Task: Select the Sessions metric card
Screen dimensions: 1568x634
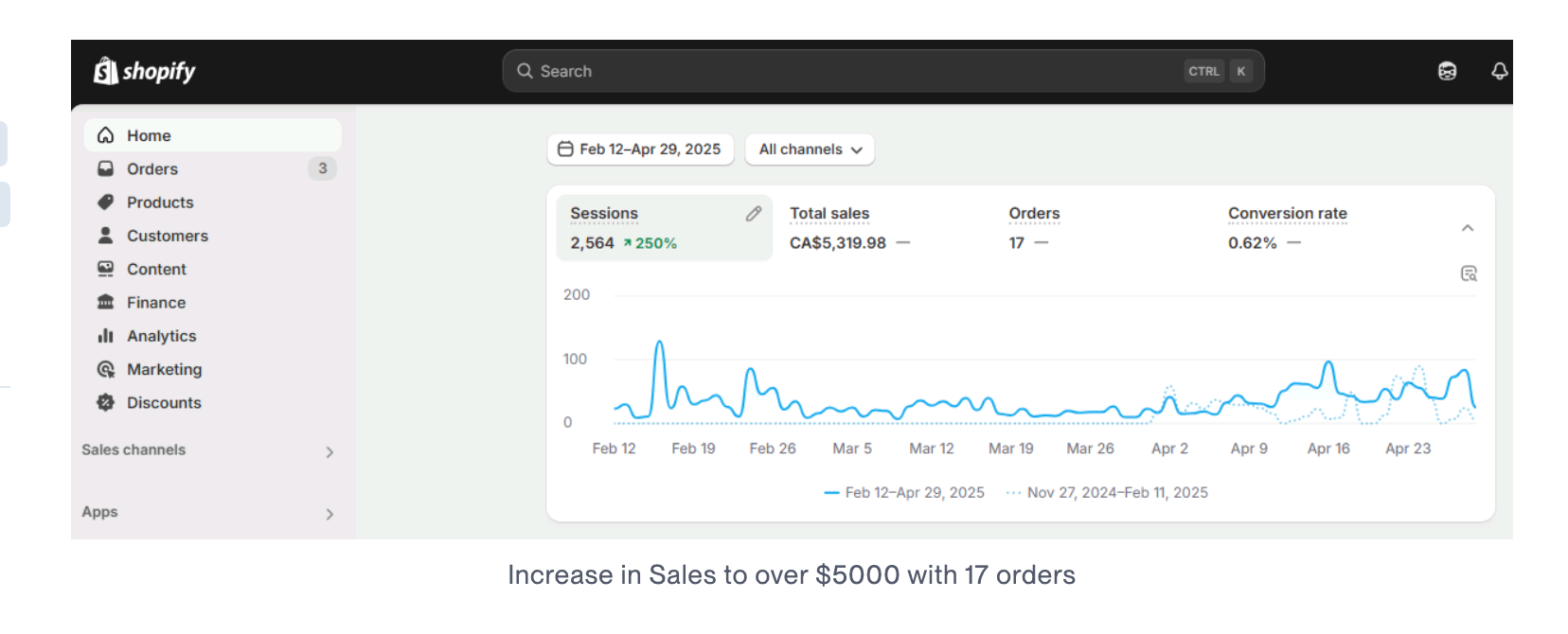Action: (x=664, y=228)
